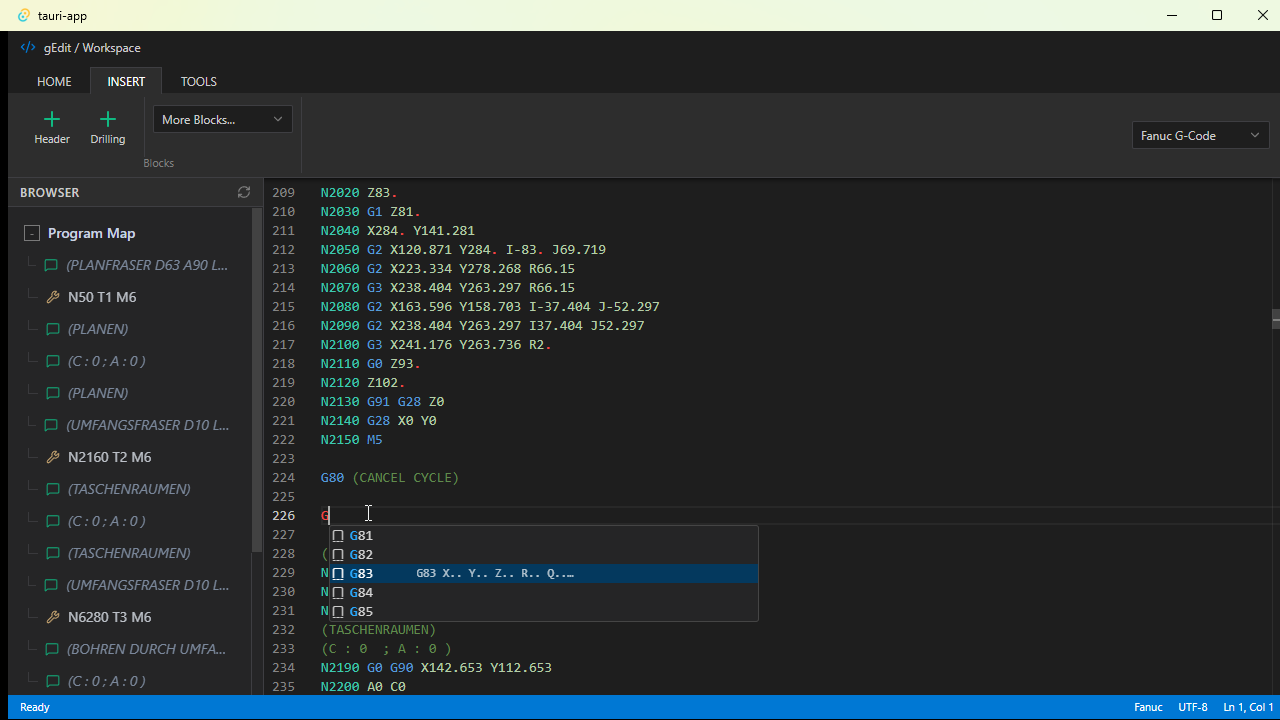The width and height of the screenshot is (1280, 720).
Task: Refresh the Browser panel
Action: [x=244, y=192]
